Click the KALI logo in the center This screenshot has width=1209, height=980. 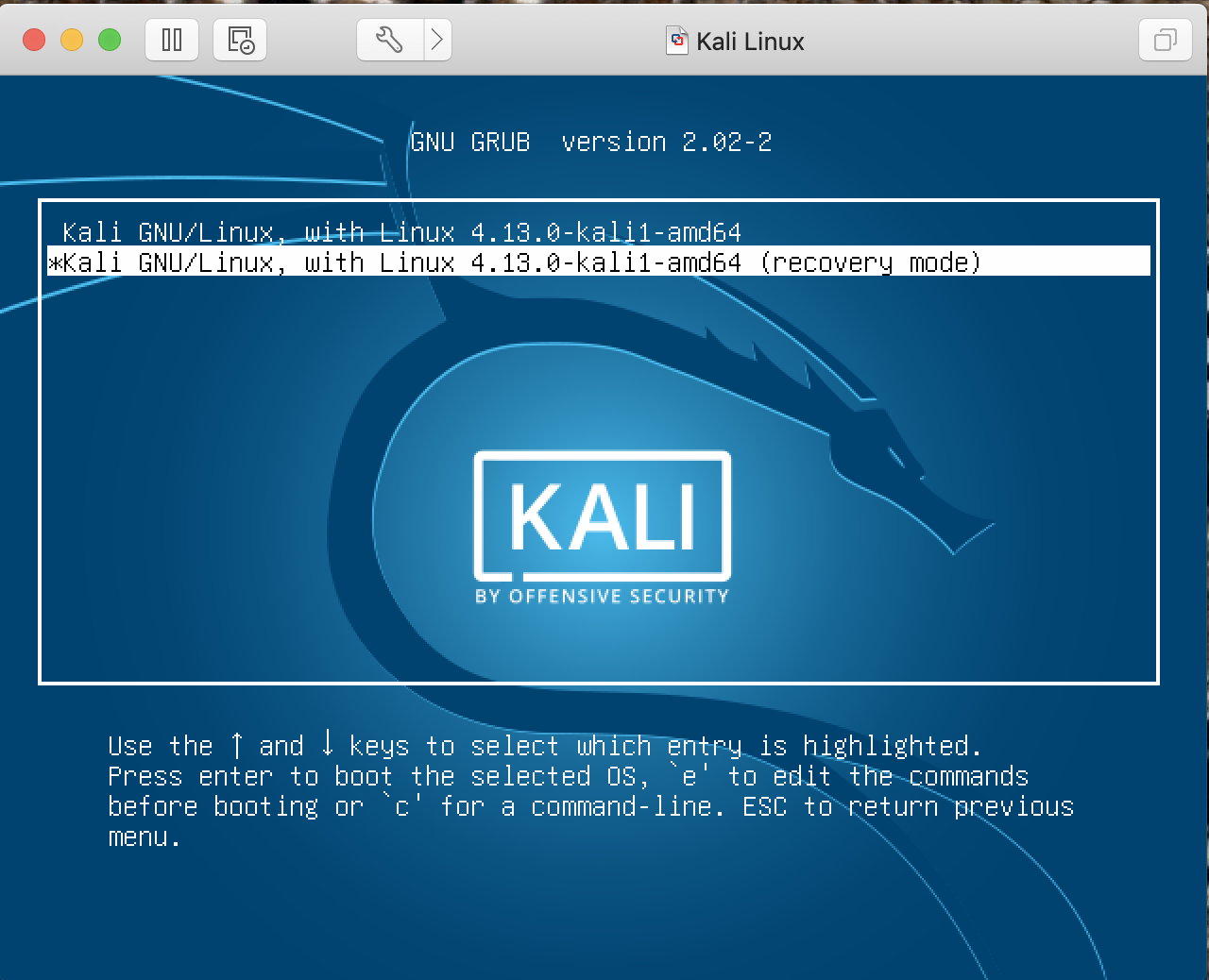click(603, 527)
